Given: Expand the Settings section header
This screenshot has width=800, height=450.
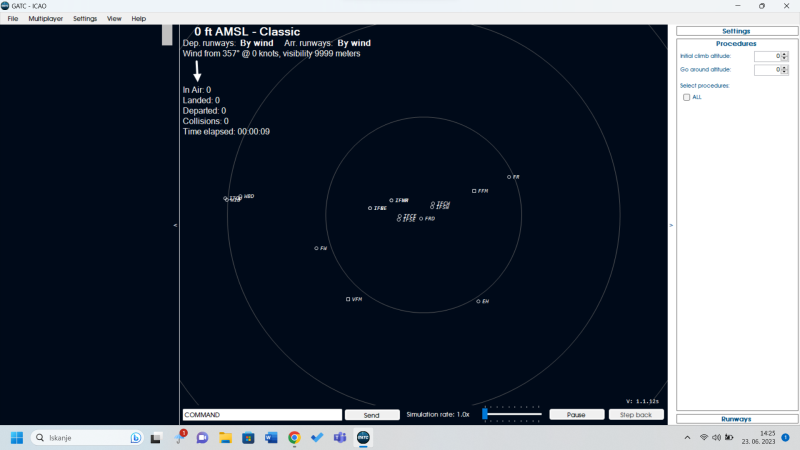Looking at the screenshot, I should click(x=736, y=31).
